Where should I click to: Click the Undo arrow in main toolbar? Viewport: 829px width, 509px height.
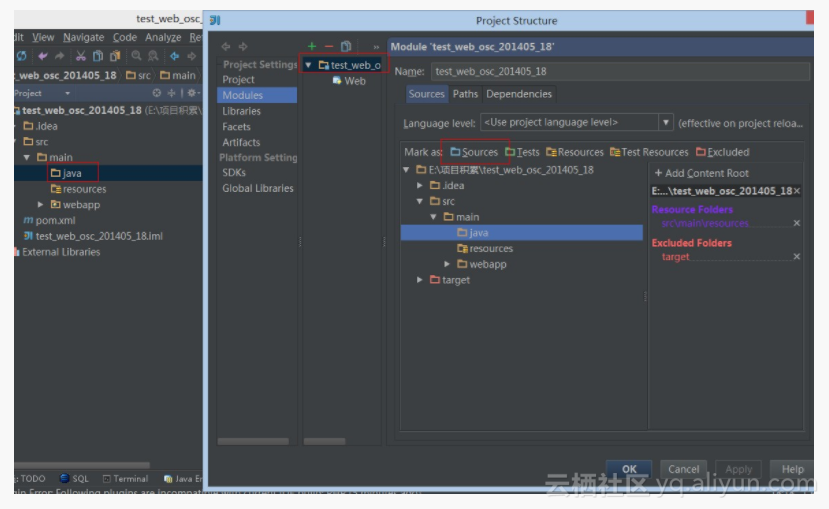(42, 55)
